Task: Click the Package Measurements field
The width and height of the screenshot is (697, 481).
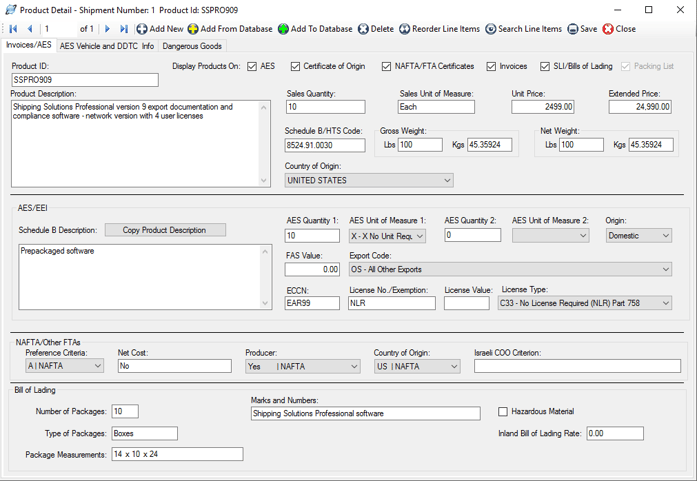Action: coord(177,454)
